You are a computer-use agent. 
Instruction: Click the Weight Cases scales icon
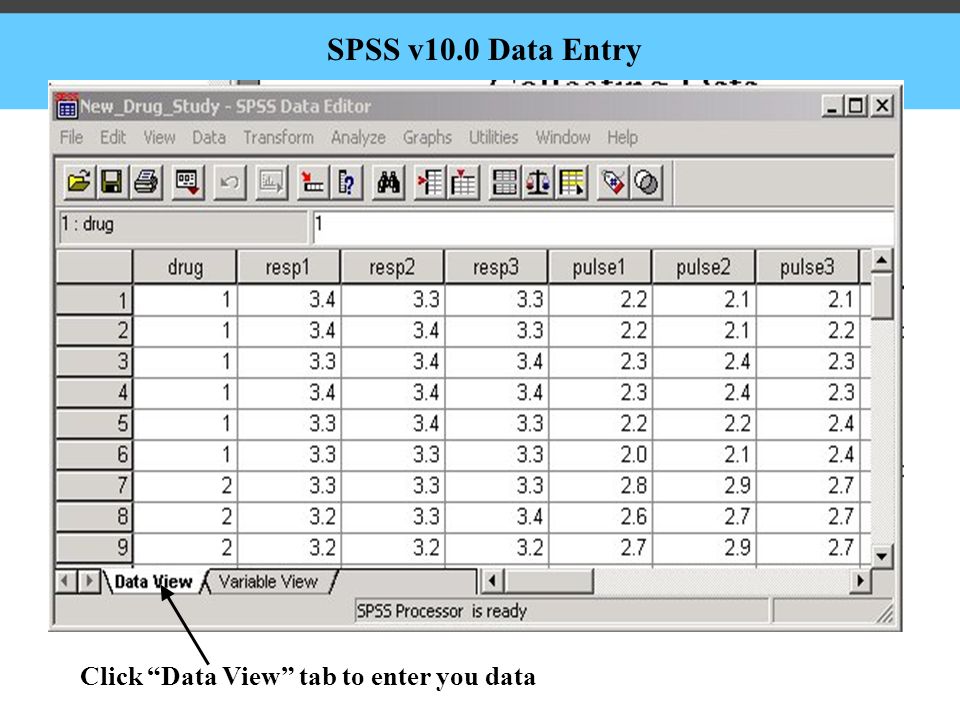point(538,182)
